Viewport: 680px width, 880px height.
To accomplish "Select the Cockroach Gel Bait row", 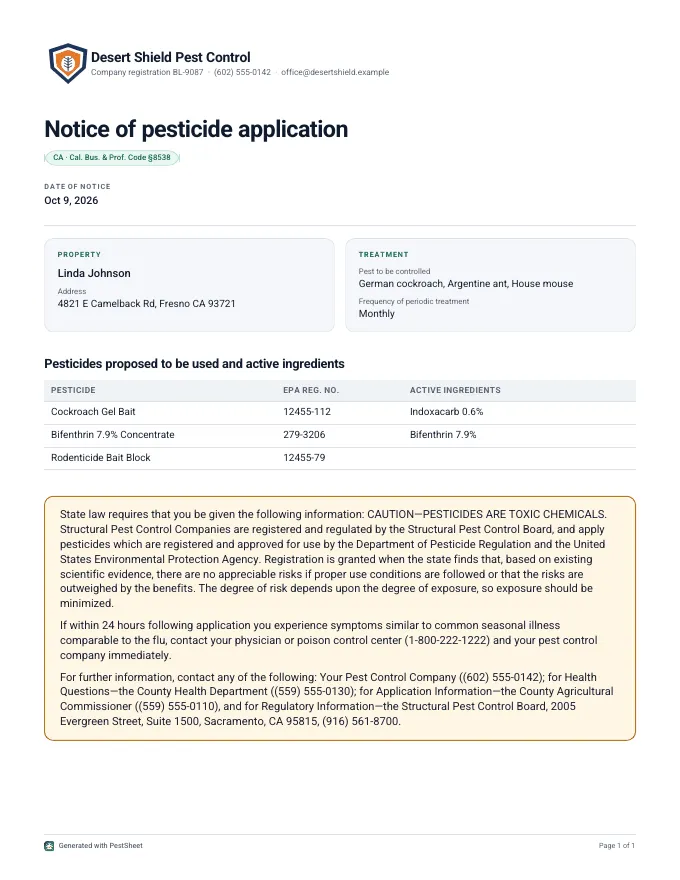I will (340, 412).
